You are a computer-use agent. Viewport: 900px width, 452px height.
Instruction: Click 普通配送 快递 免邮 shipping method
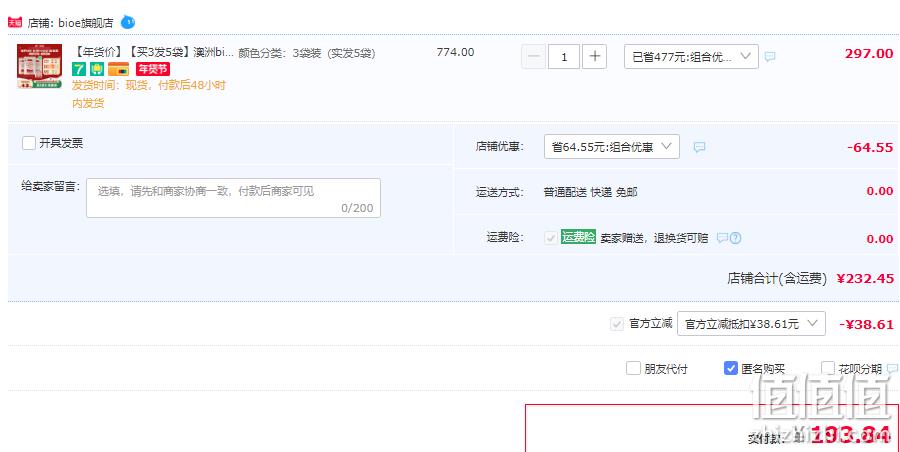pyautogui.click(x=590, y=192)
